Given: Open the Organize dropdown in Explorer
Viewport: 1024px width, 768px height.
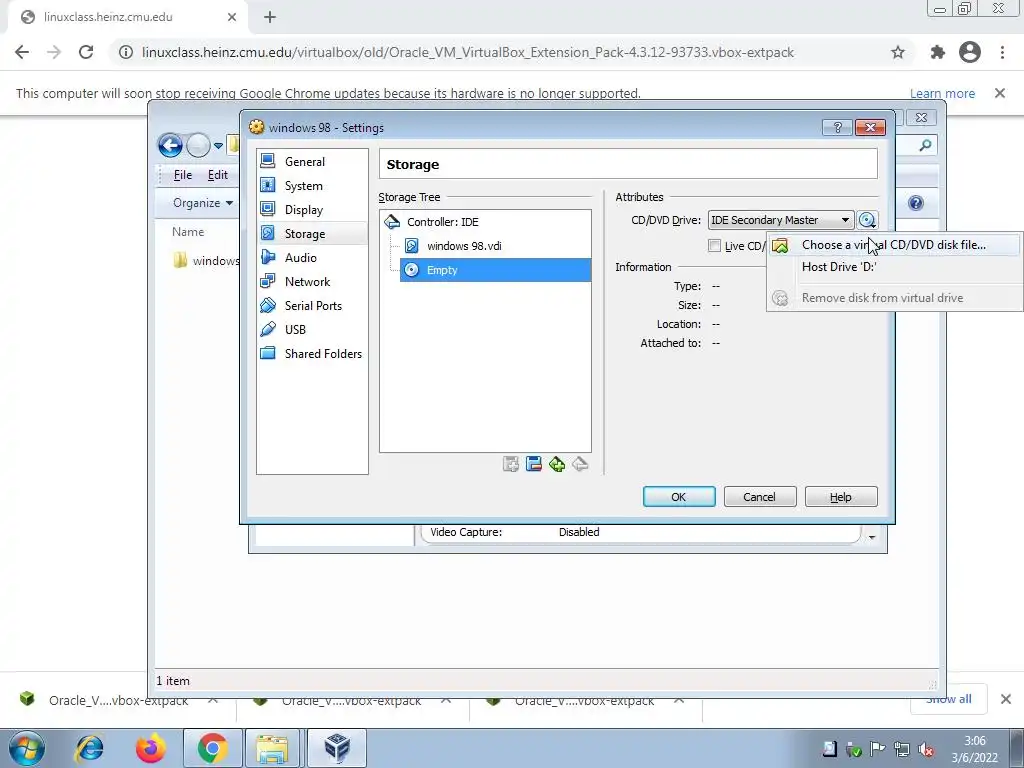Looking at the screenshot, I should point(203,203).
